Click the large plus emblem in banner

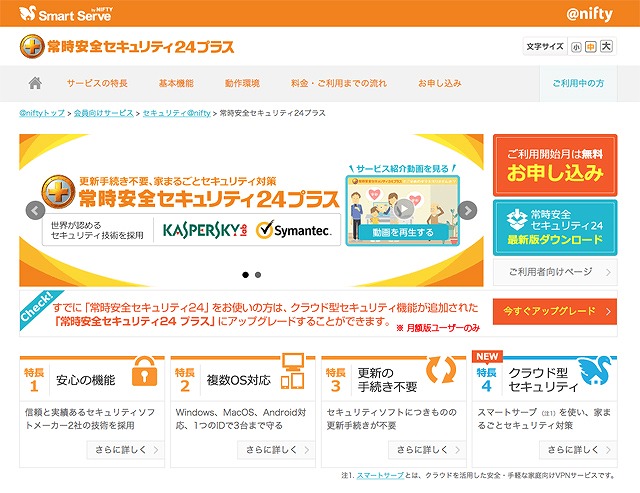click(59, 191)
